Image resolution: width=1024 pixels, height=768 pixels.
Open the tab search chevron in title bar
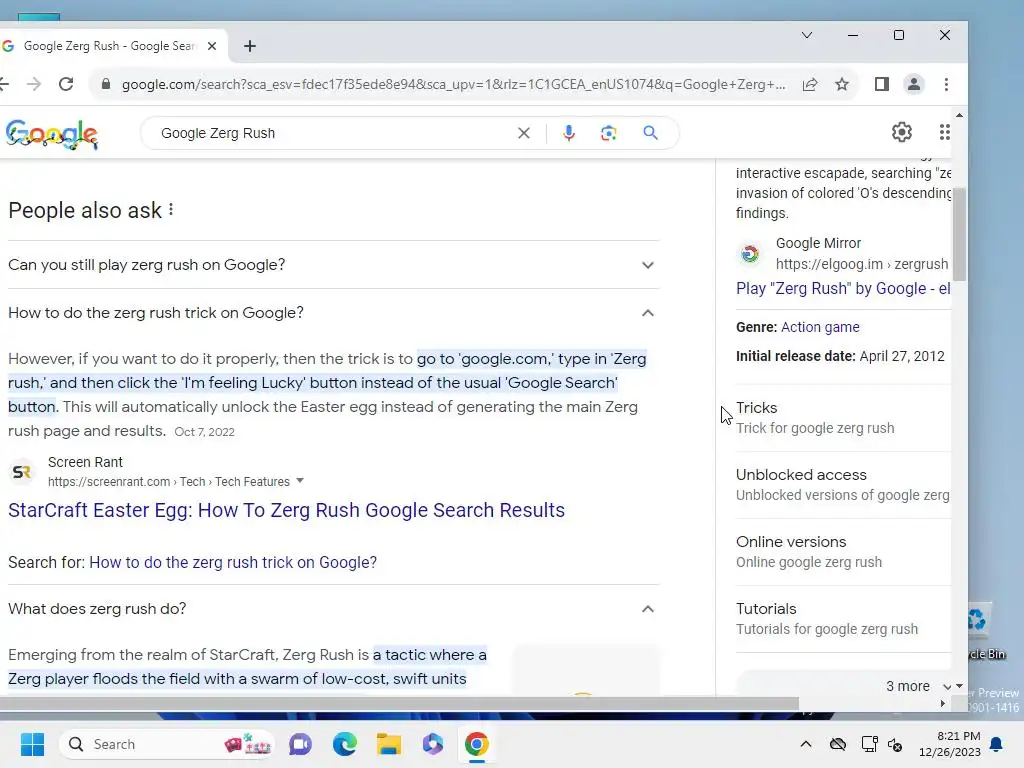pyautogui.click(x=807, y=35)
